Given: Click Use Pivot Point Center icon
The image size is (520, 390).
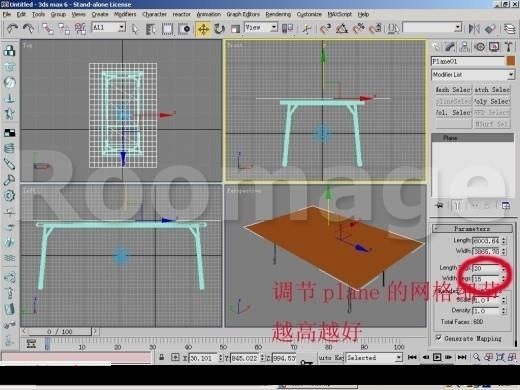Looking at the screenshot, I should (287, 29).
